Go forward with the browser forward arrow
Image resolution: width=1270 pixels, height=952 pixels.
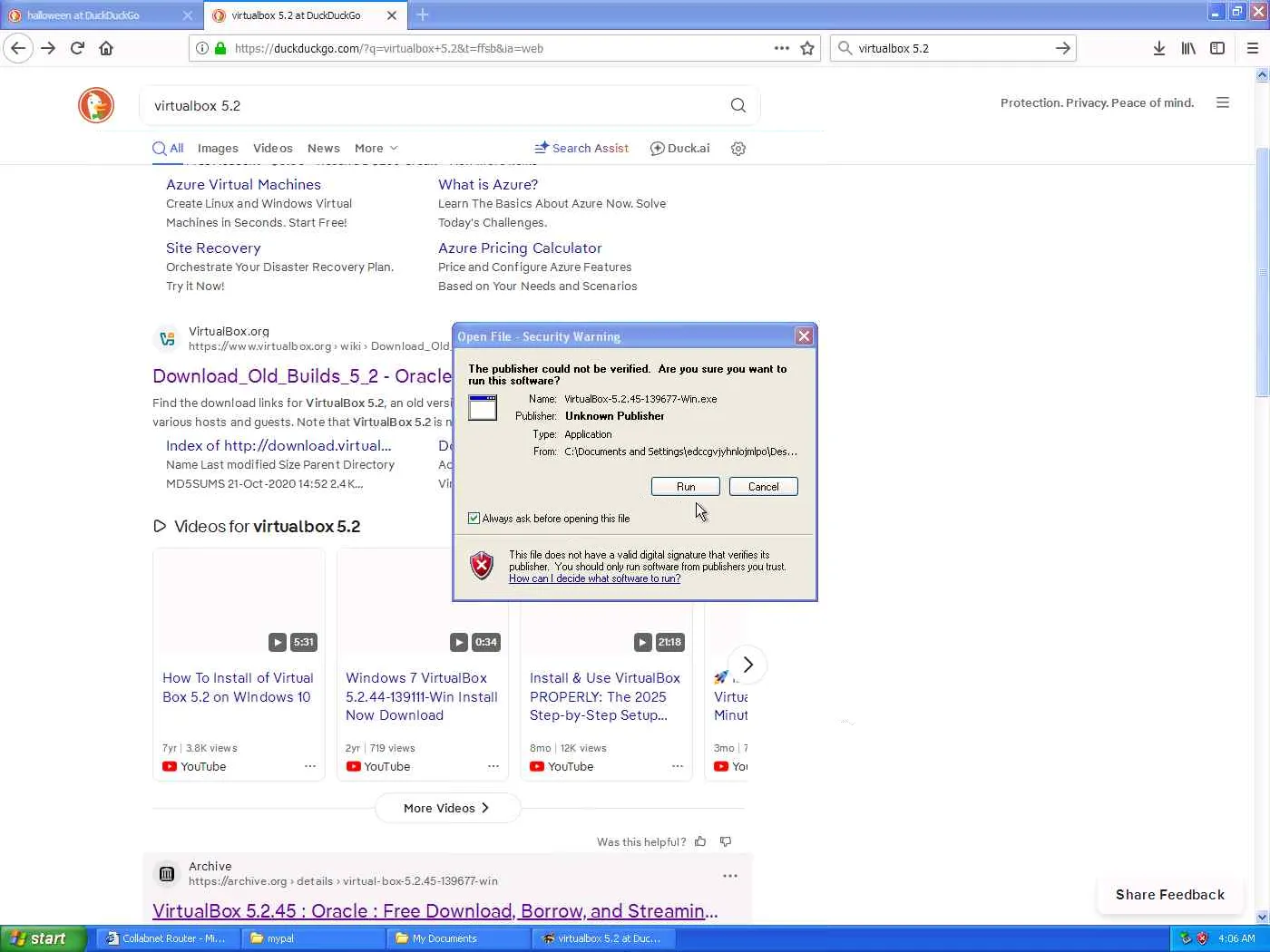click(48, 48)
